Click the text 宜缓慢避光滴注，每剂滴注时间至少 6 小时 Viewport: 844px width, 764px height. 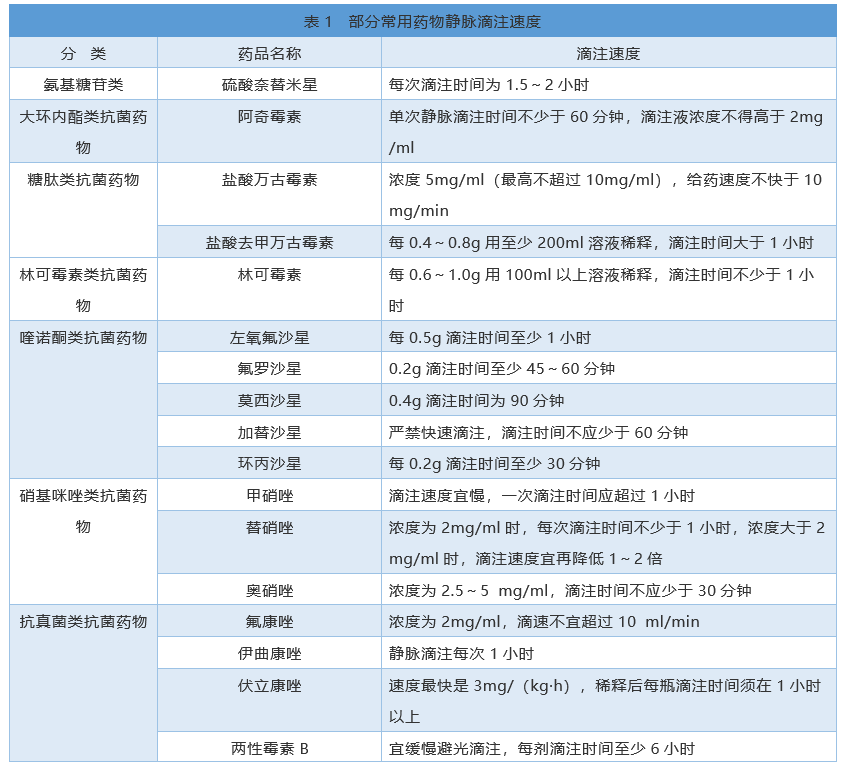[x=541, y=748]
